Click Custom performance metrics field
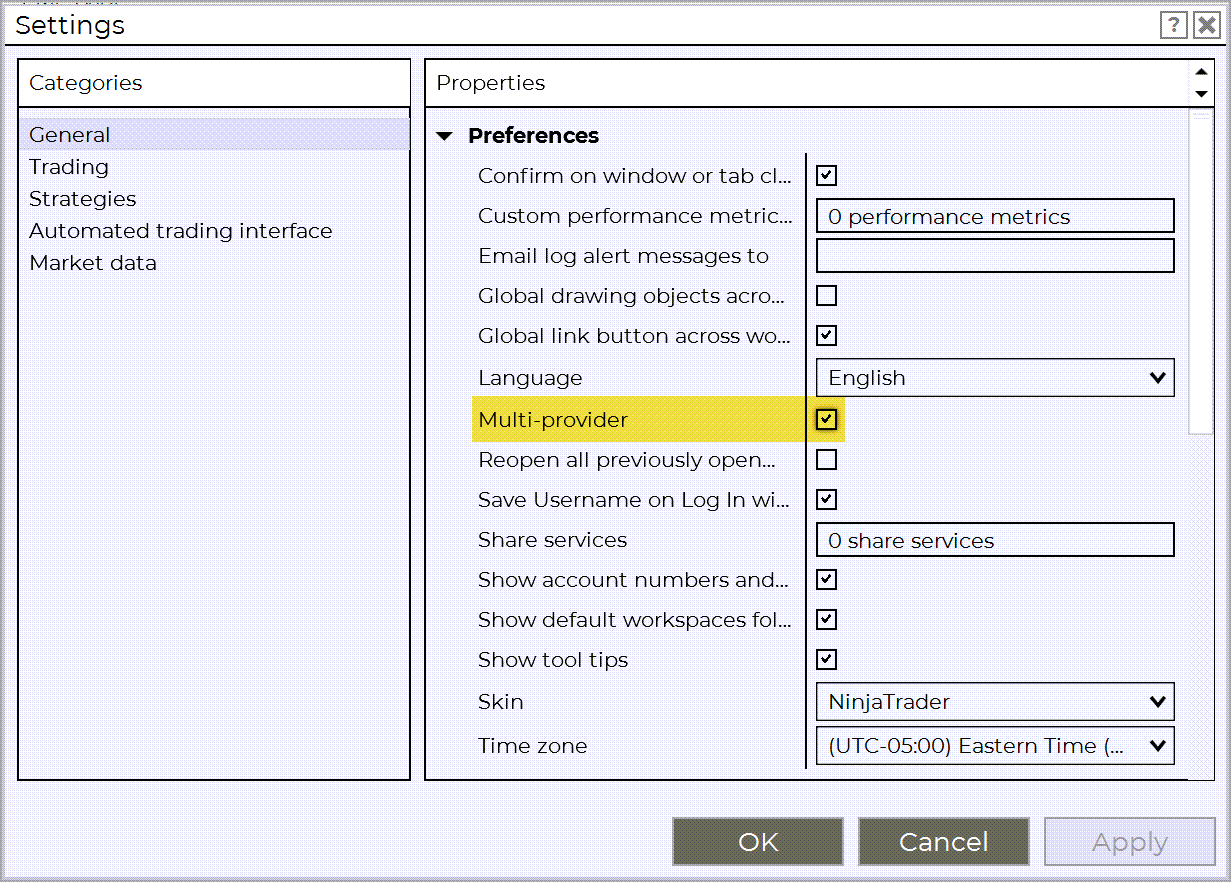 point(995,216)
